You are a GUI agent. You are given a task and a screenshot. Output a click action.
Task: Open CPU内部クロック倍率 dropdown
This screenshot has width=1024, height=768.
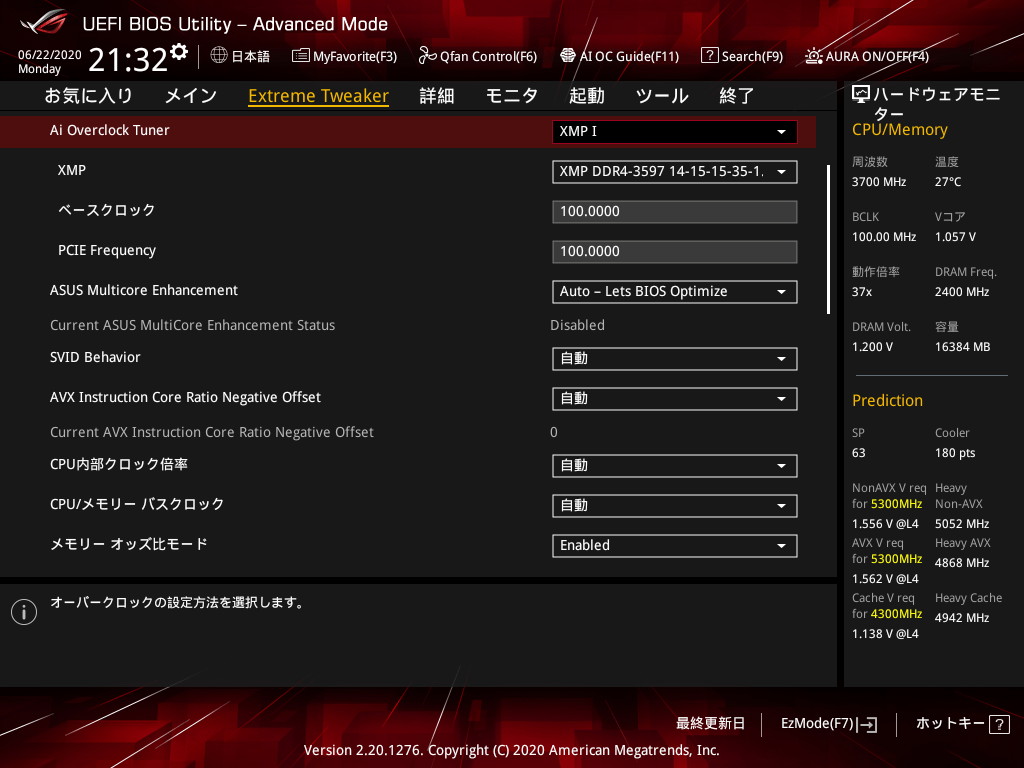[675, 466]
